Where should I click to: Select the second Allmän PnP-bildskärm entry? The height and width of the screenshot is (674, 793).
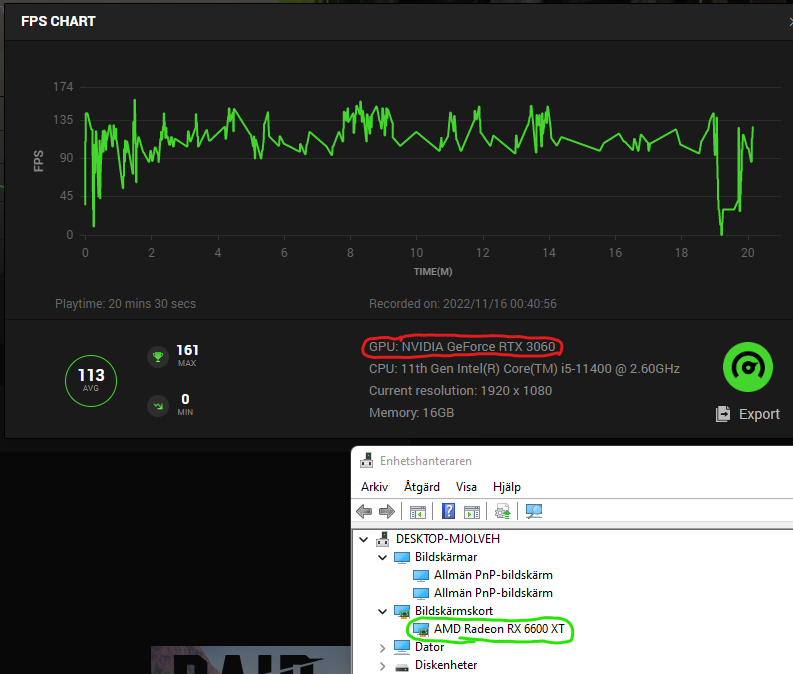pos(493,593)
